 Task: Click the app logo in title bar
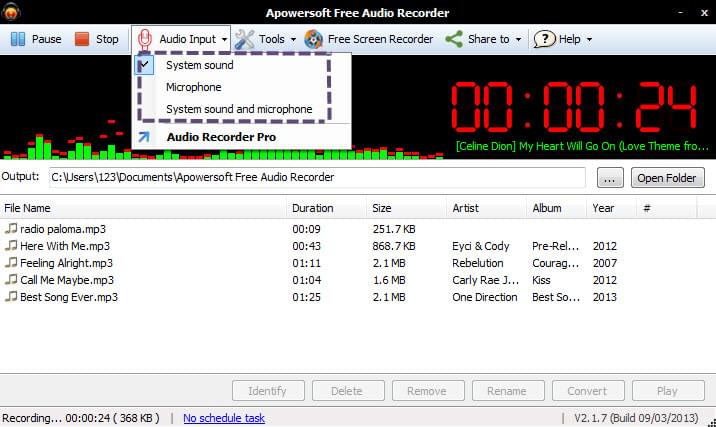coord(13,13)
